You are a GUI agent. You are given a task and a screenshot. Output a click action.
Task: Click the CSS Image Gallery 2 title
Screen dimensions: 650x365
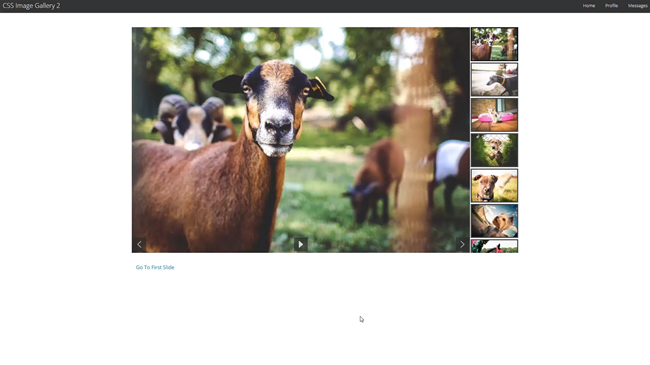point(32,6)
